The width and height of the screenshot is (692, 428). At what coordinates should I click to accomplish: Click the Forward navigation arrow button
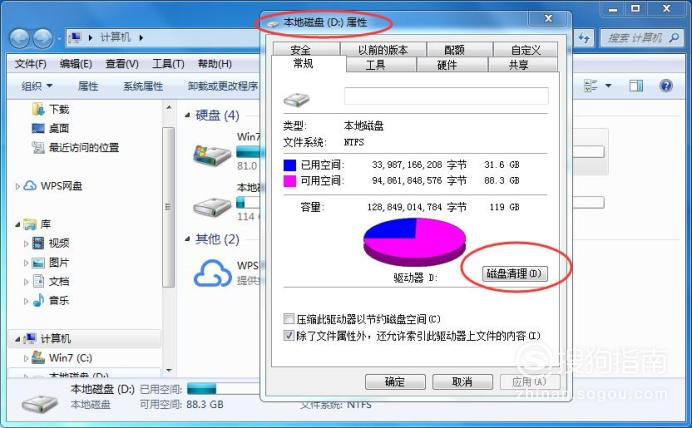coord(43,38)
